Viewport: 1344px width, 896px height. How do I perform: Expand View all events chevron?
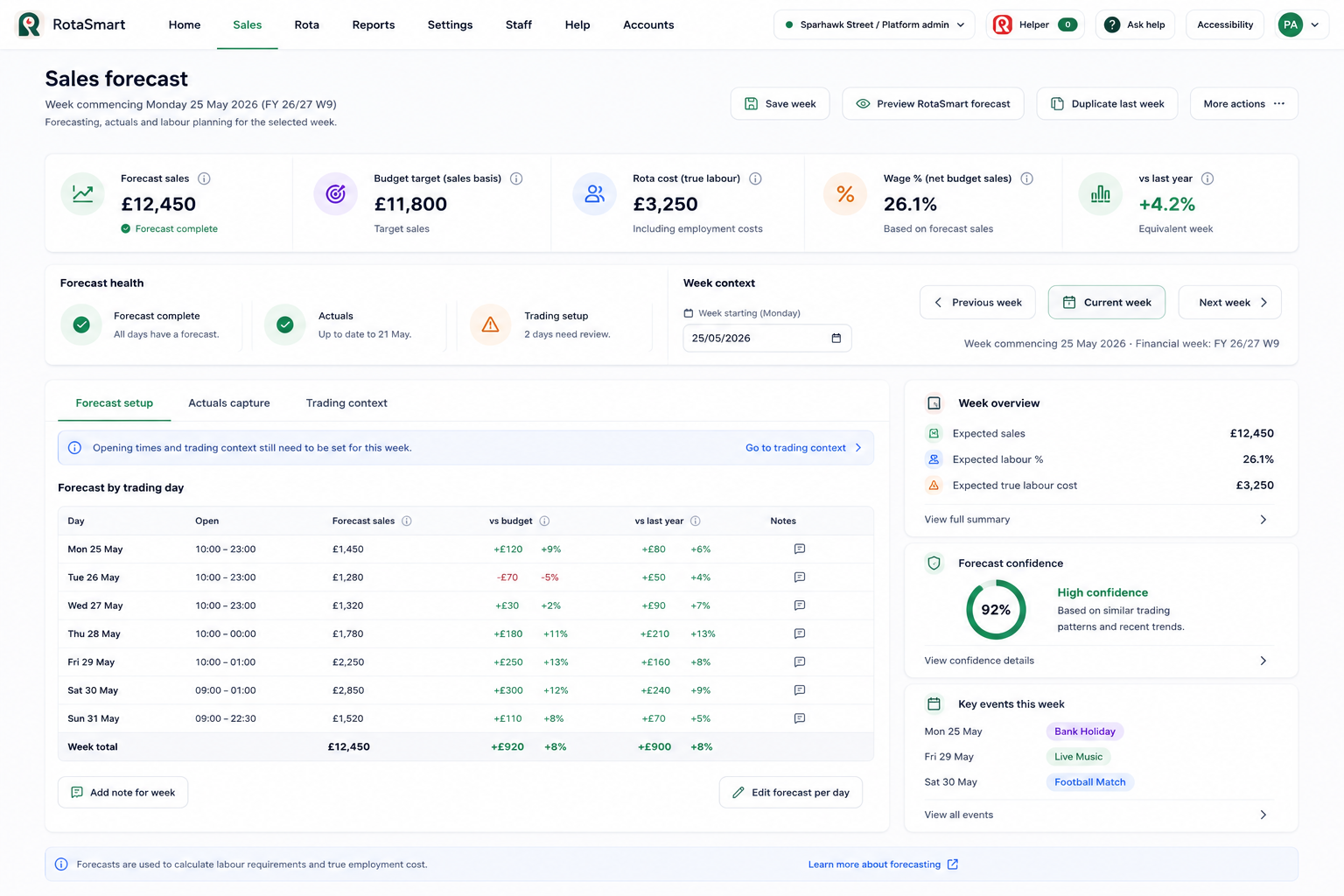(1263, 815)
